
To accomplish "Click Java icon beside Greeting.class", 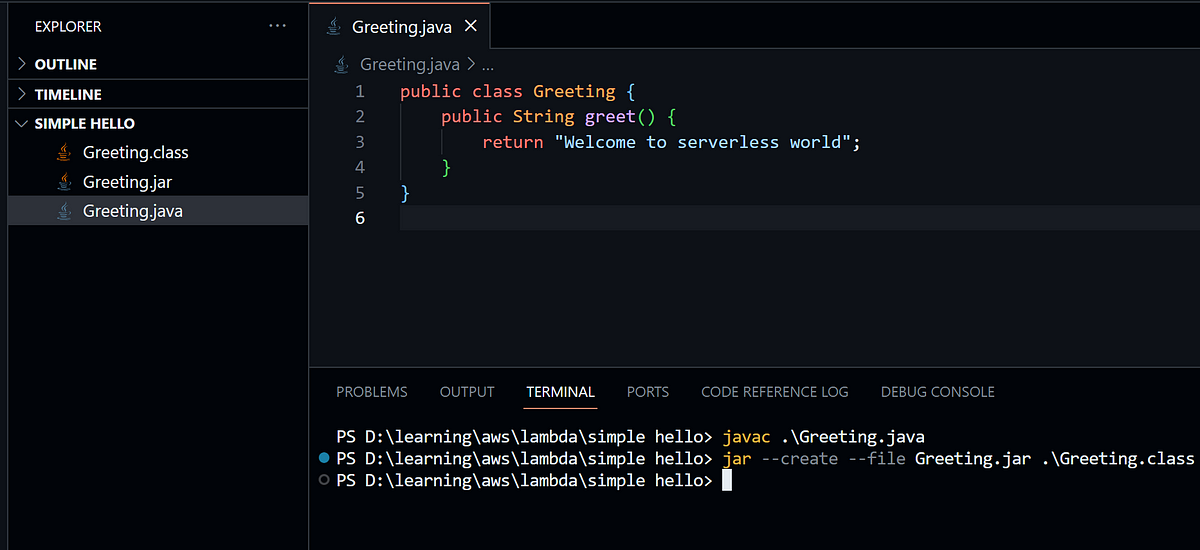I will pos(64,153).
